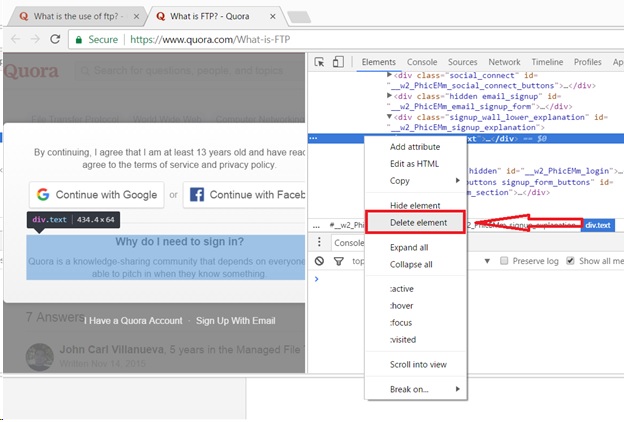624x422 pixels.
Task: Toggle the device toolbar icon in DevTools
Action: pyautogui.click(x=338, y=62)
